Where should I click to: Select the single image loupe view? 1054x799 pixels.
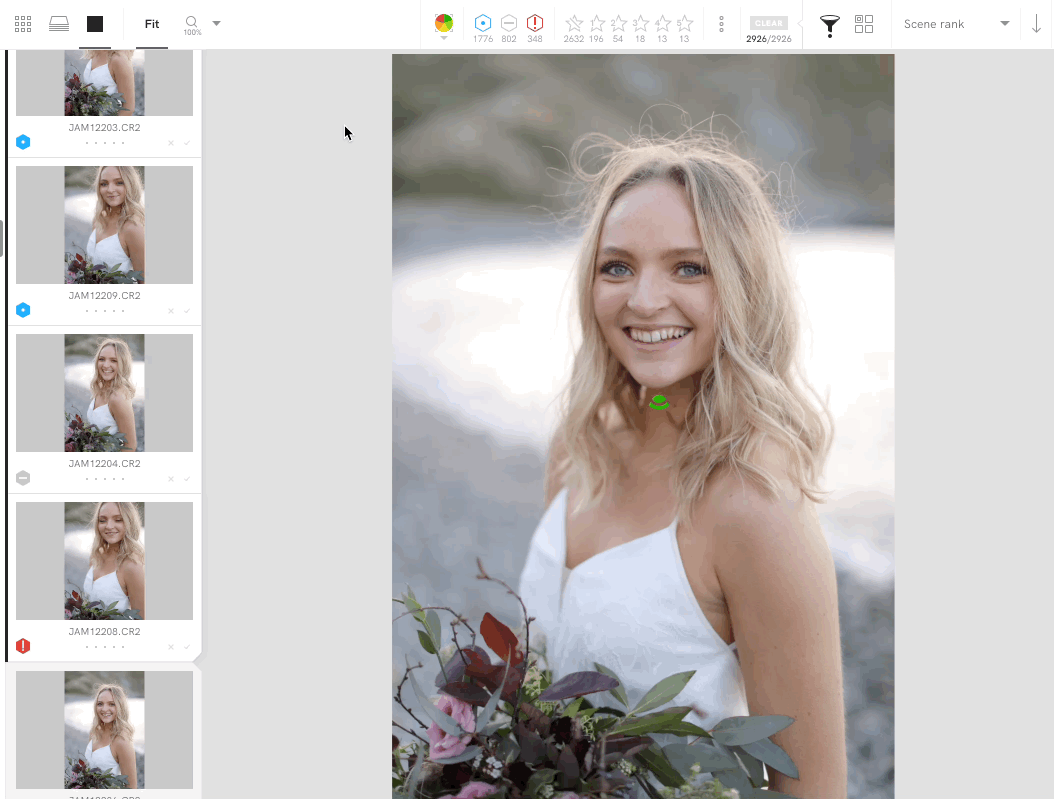(x=95, y=24)
